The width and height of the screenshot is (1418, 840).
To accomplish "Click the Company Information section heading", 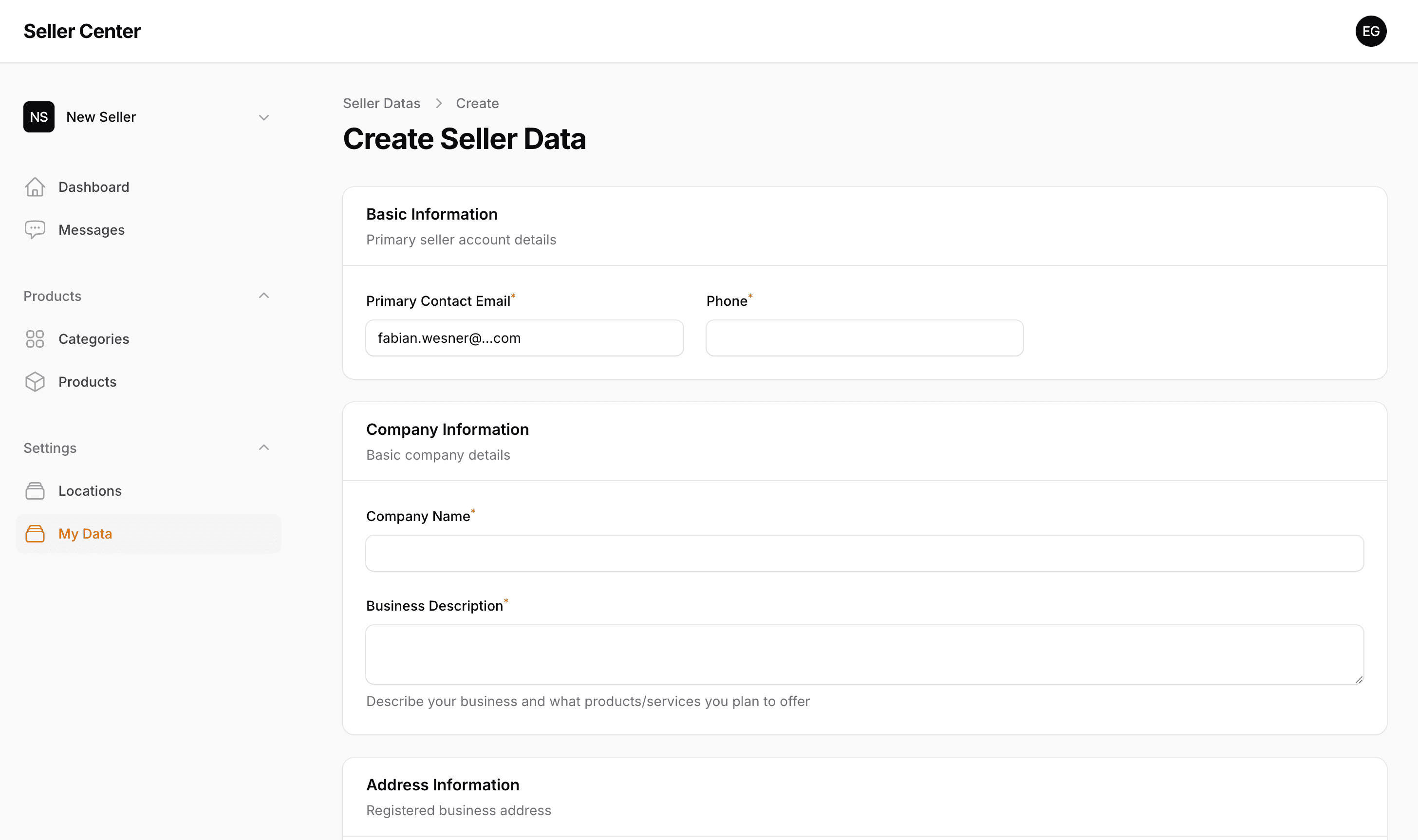I will (447, 429).
